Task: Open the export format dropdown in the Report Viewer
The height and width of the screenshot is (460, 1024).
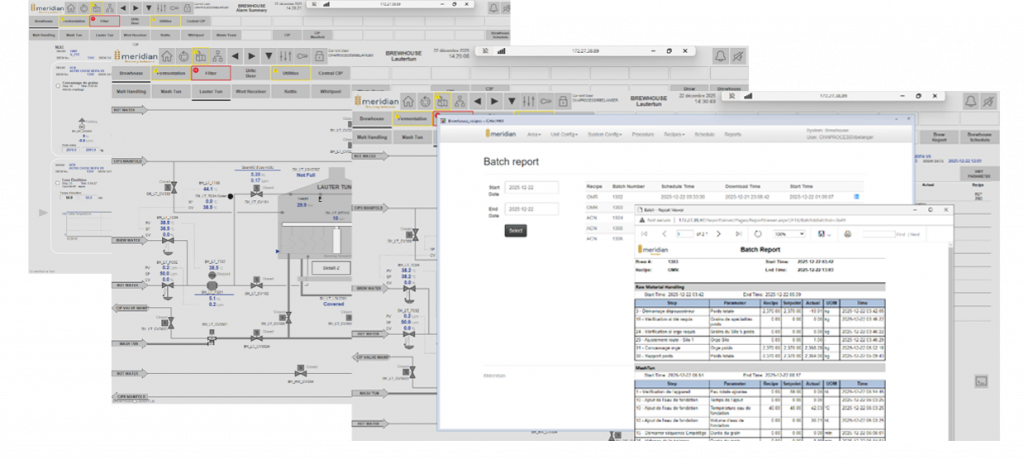Action: pos(825,233)
